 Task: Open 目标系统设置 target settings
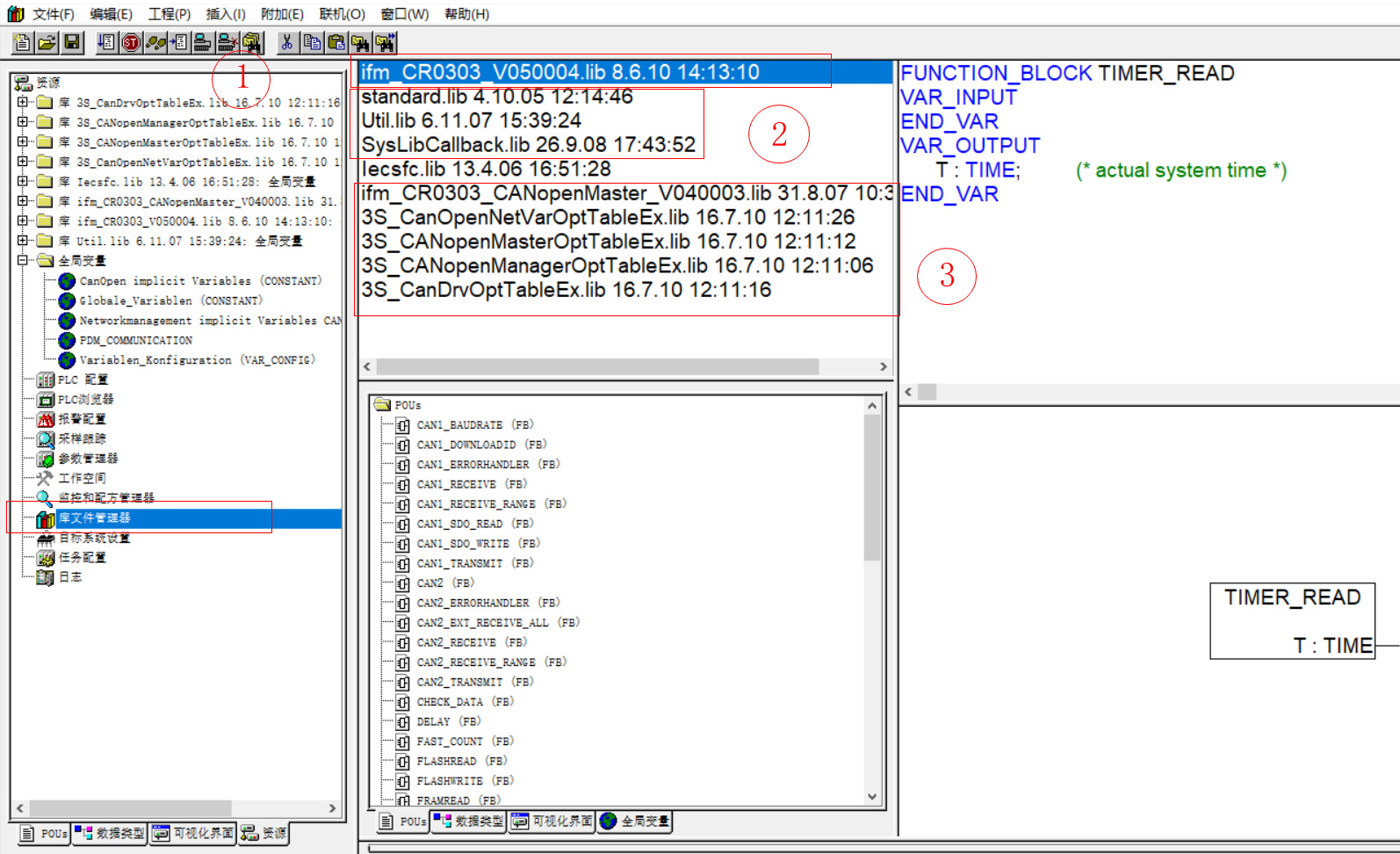tap(94, 538)
